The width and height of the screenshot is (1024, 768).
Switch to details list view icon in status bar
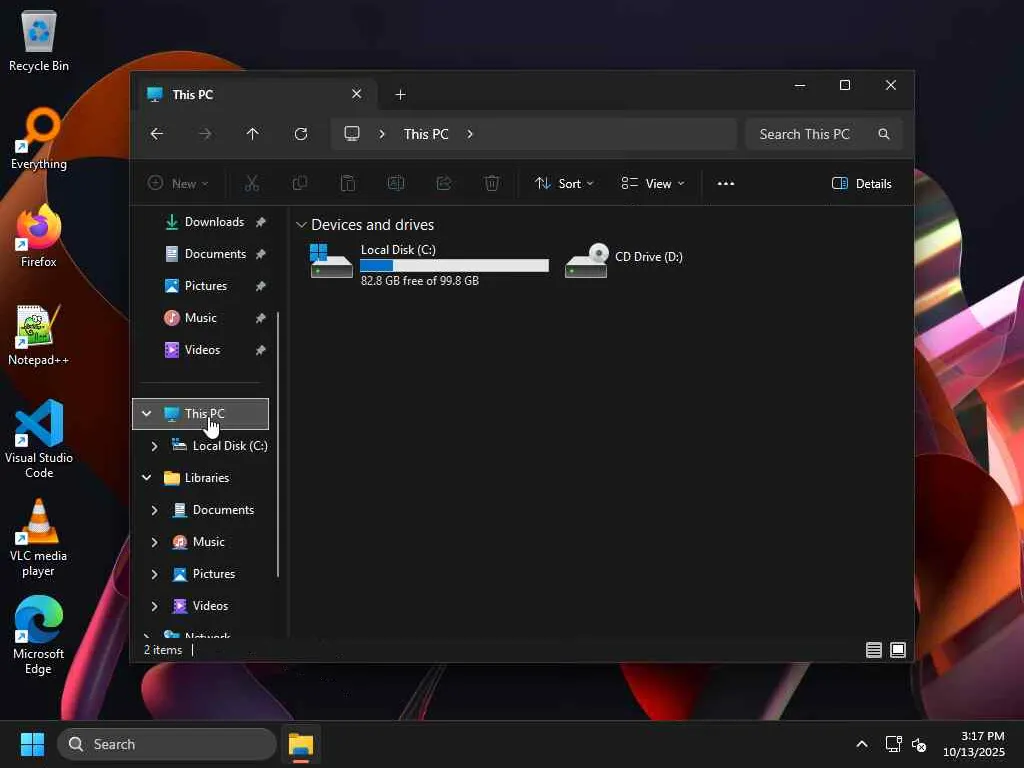[x=874, y=650]
